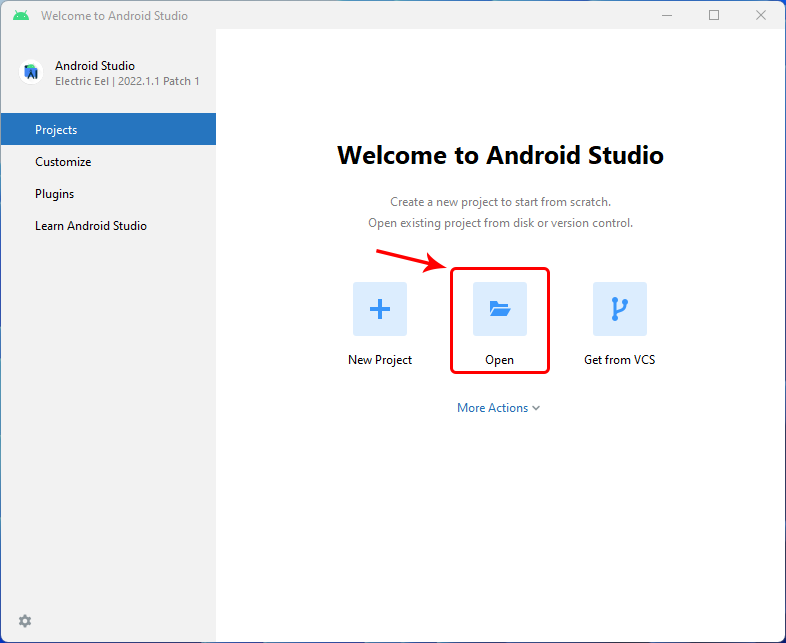Click the Android Studio app logo
This screenshot has width=786, height=643.
coord(31,73)
